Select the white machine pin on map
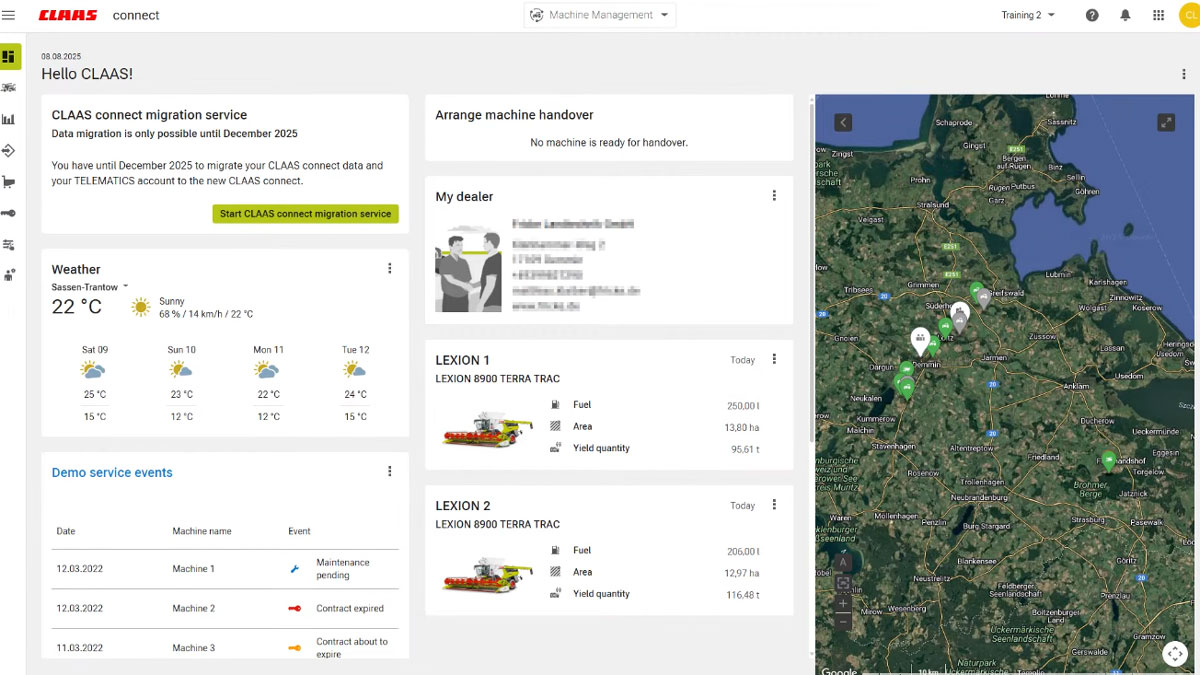Image resolution: width=1200 pixels, height=675 pixels. 920,340
